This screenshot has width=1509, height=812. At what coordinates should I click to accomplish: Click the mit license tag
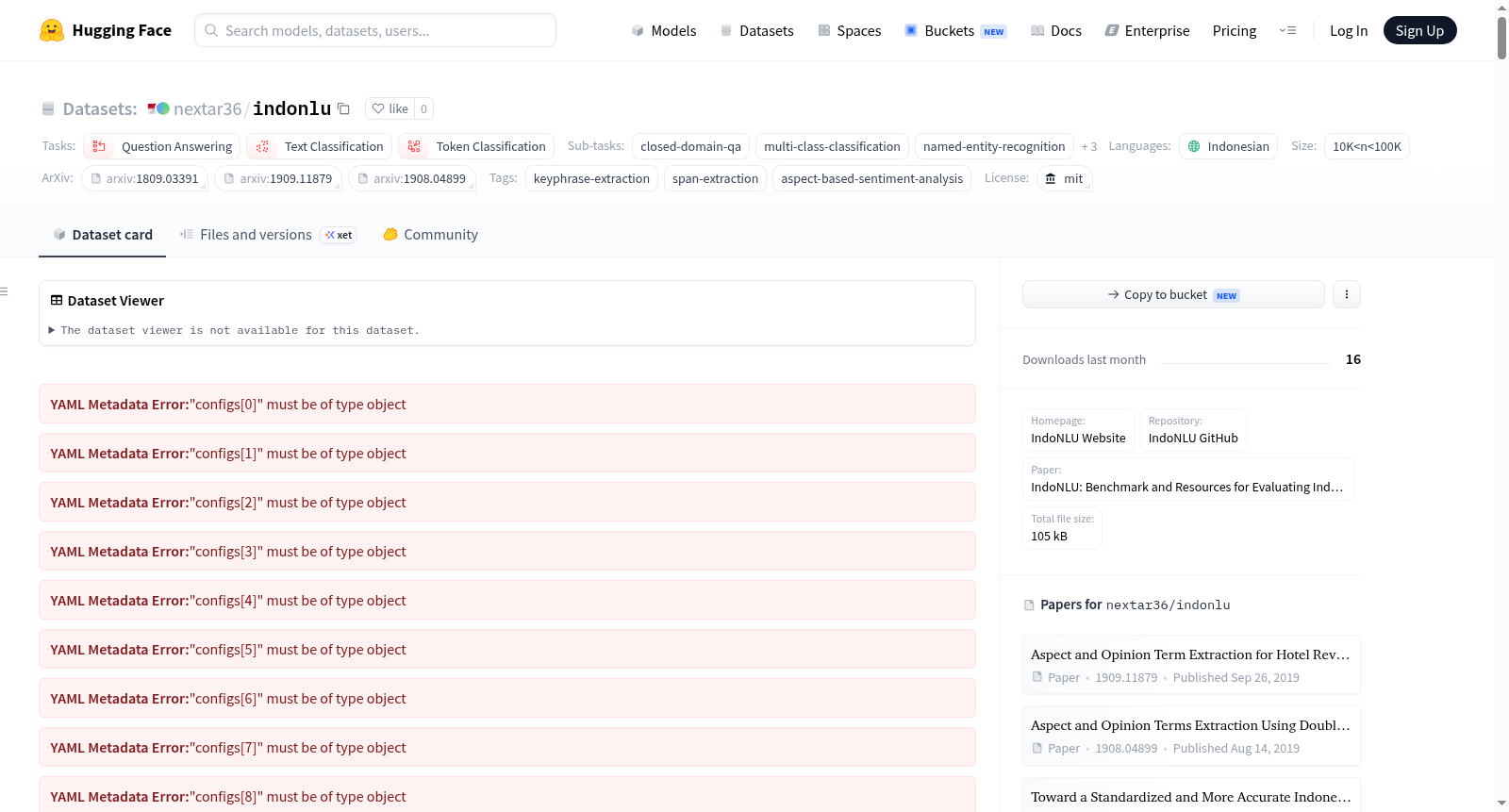tap(1064, 178)
